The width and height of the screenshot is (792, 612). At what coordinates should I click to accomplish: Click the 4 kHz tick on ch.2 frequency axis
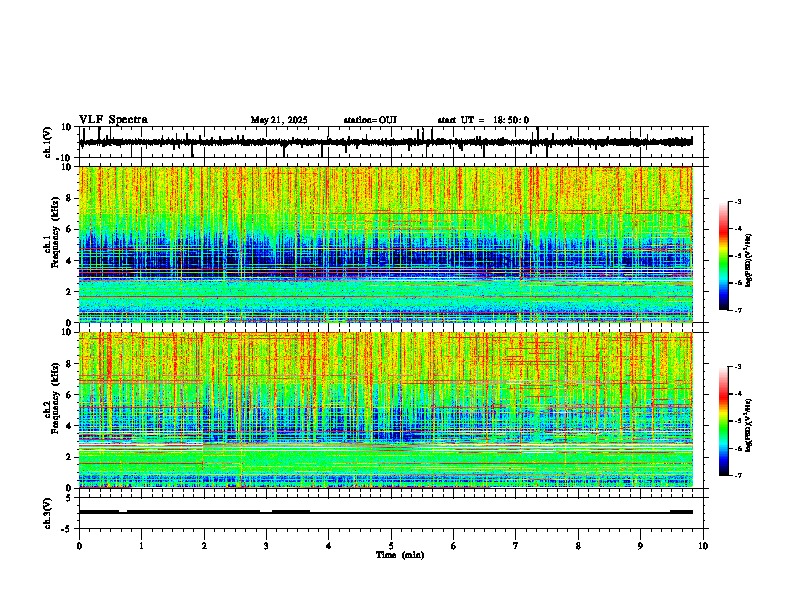point(70,426)
